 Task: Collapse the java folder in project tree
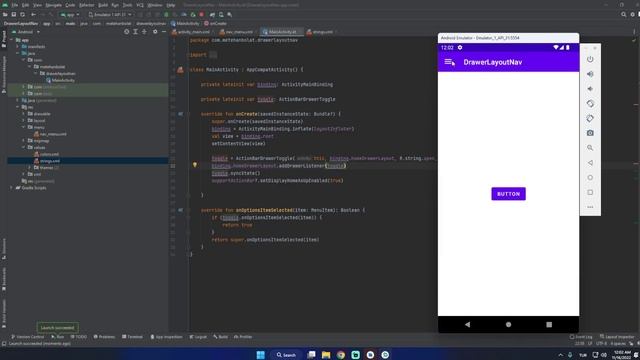tap(18, 53)
